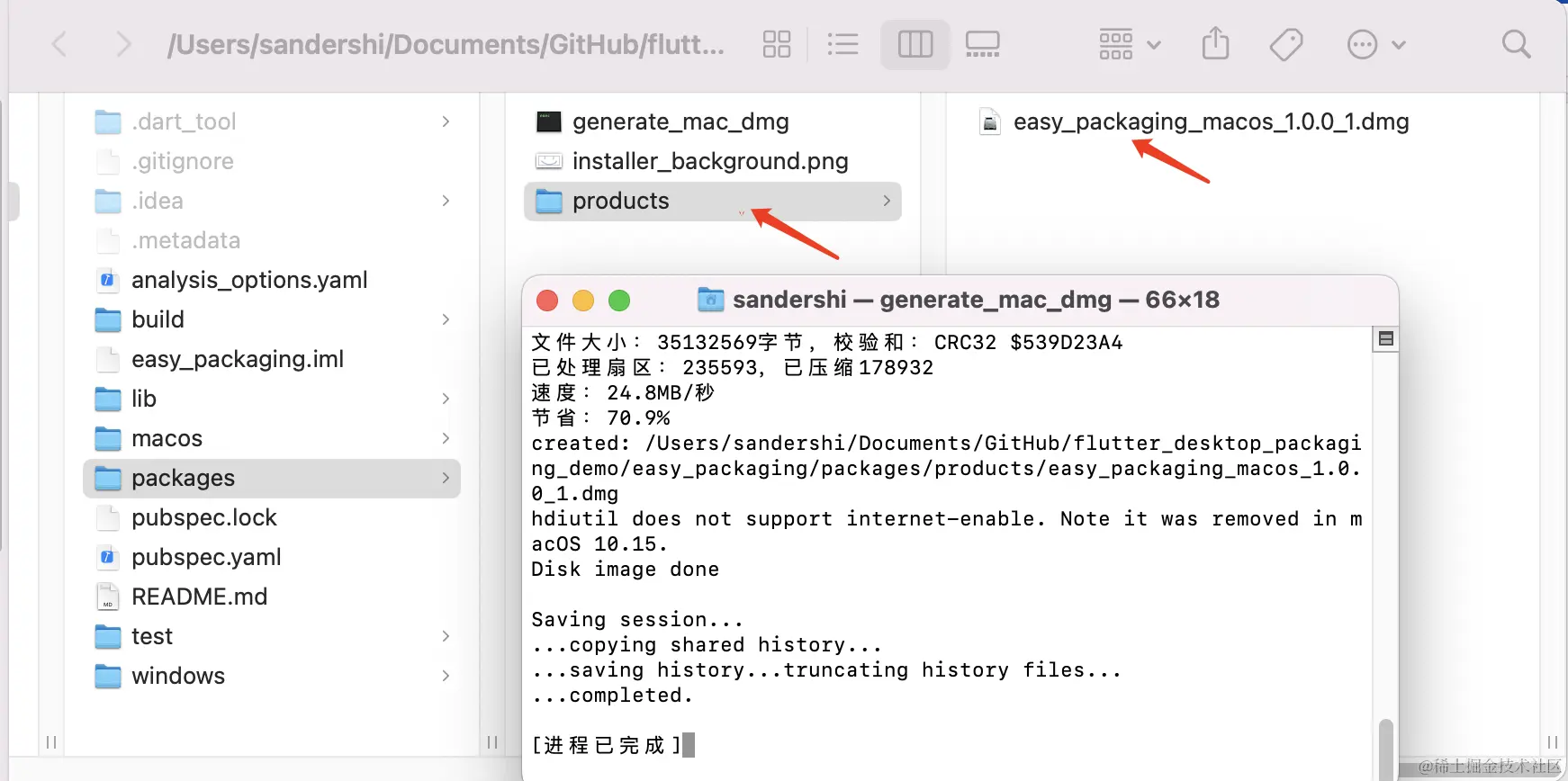Click the terminal vertical scrollbar thumb
The height and width of the screenshot is (781, 1568).
tap(1386, 749)
